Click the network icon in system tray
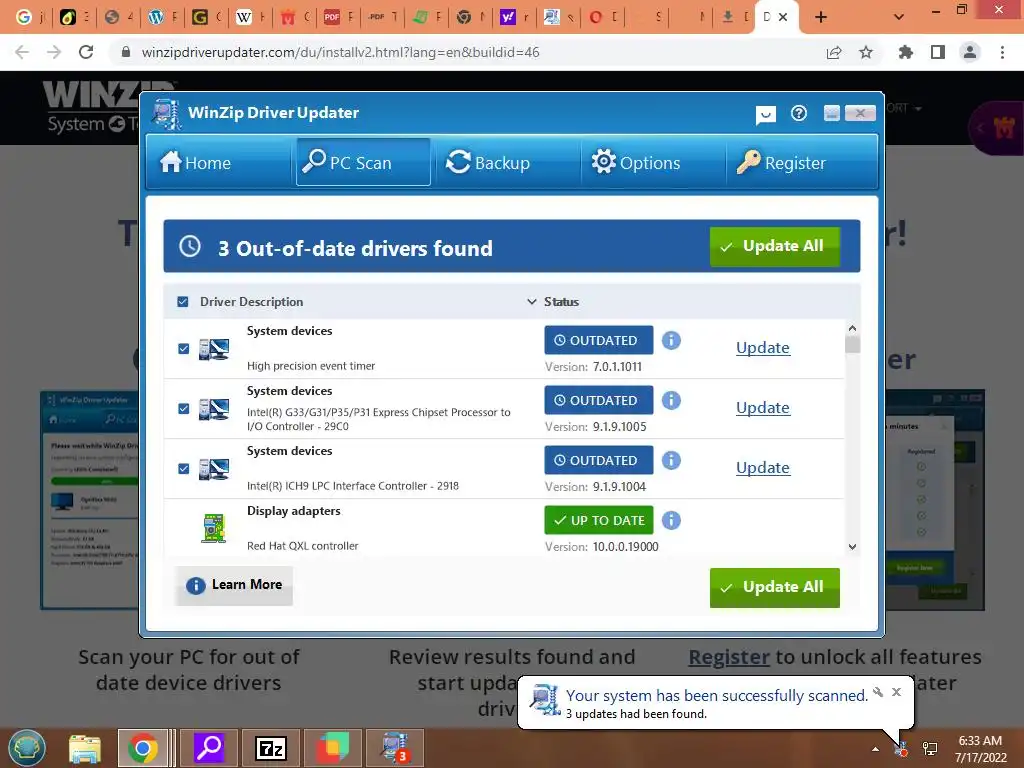This screenshot has height=768, width=1024. (x=930, y=749)
